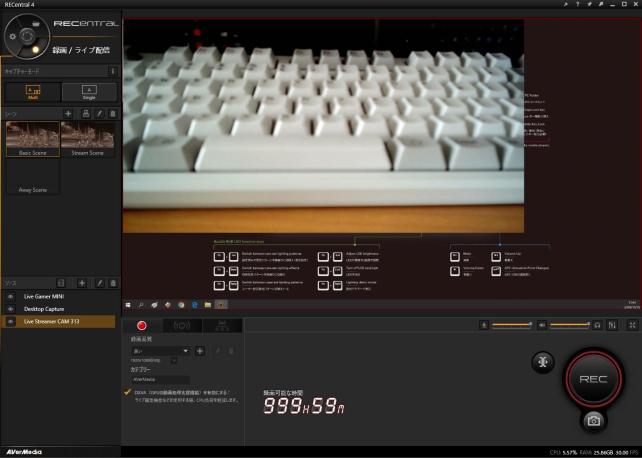642x458 pixels.
Task: Toggle visibility of Desktop Capture source
Action: click(11, 309)
